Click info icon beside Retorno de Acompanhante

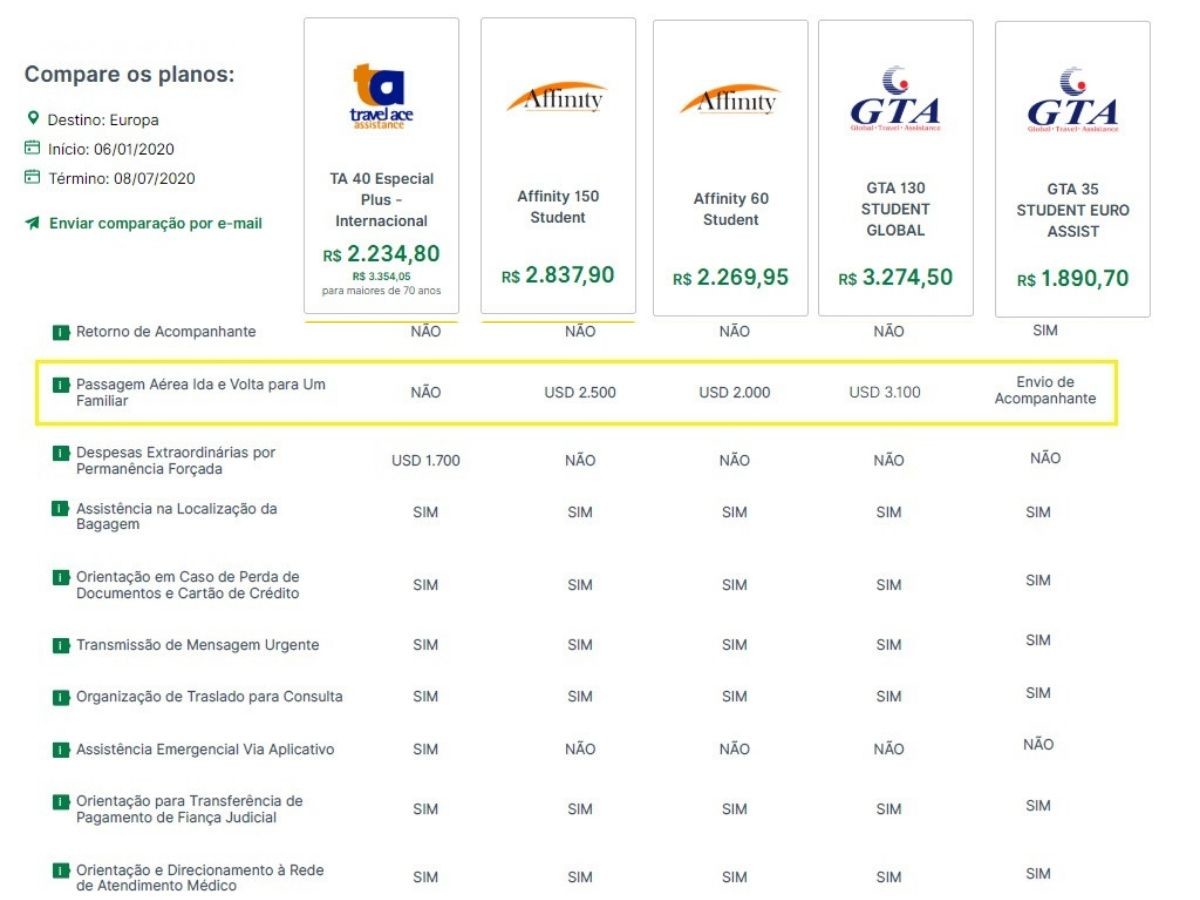coord(61,331)
